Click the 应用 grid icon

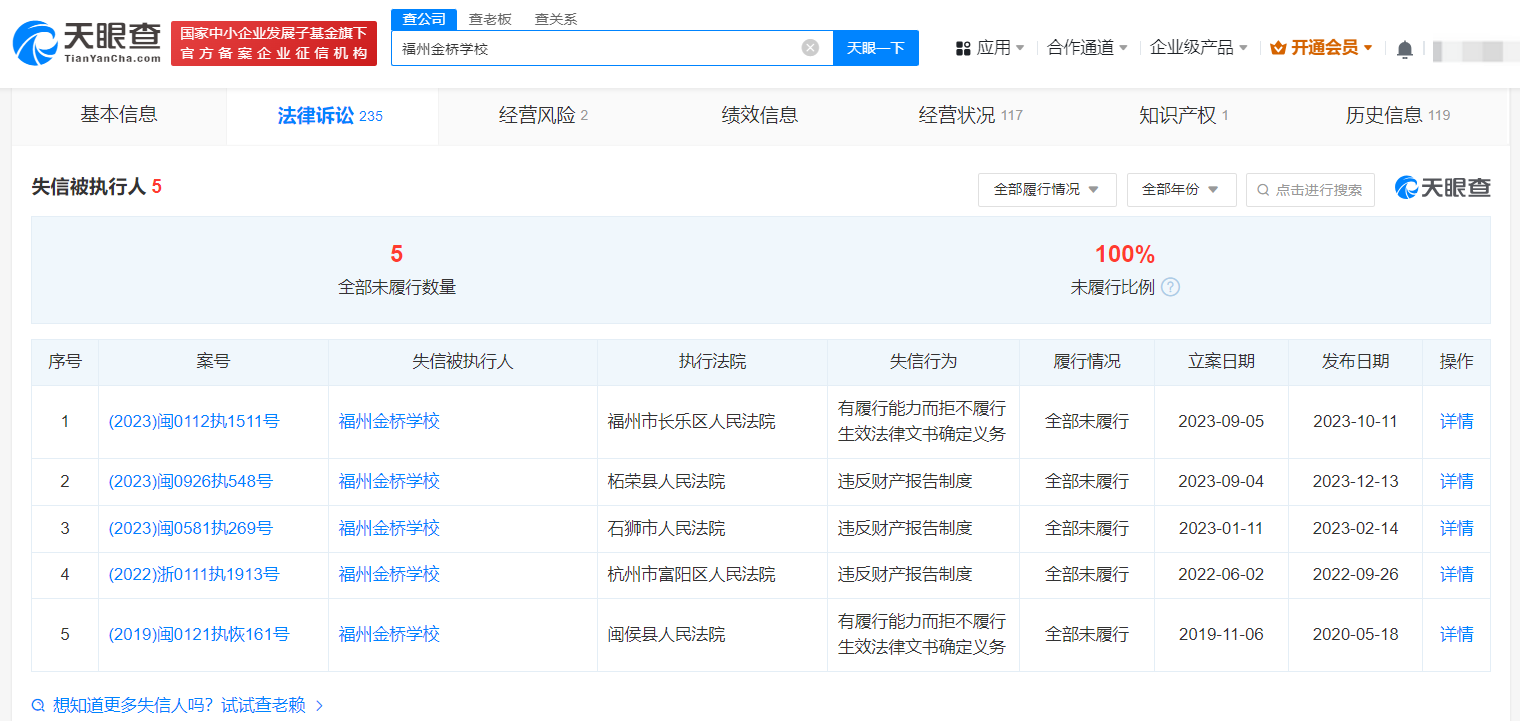coord(964,48)
